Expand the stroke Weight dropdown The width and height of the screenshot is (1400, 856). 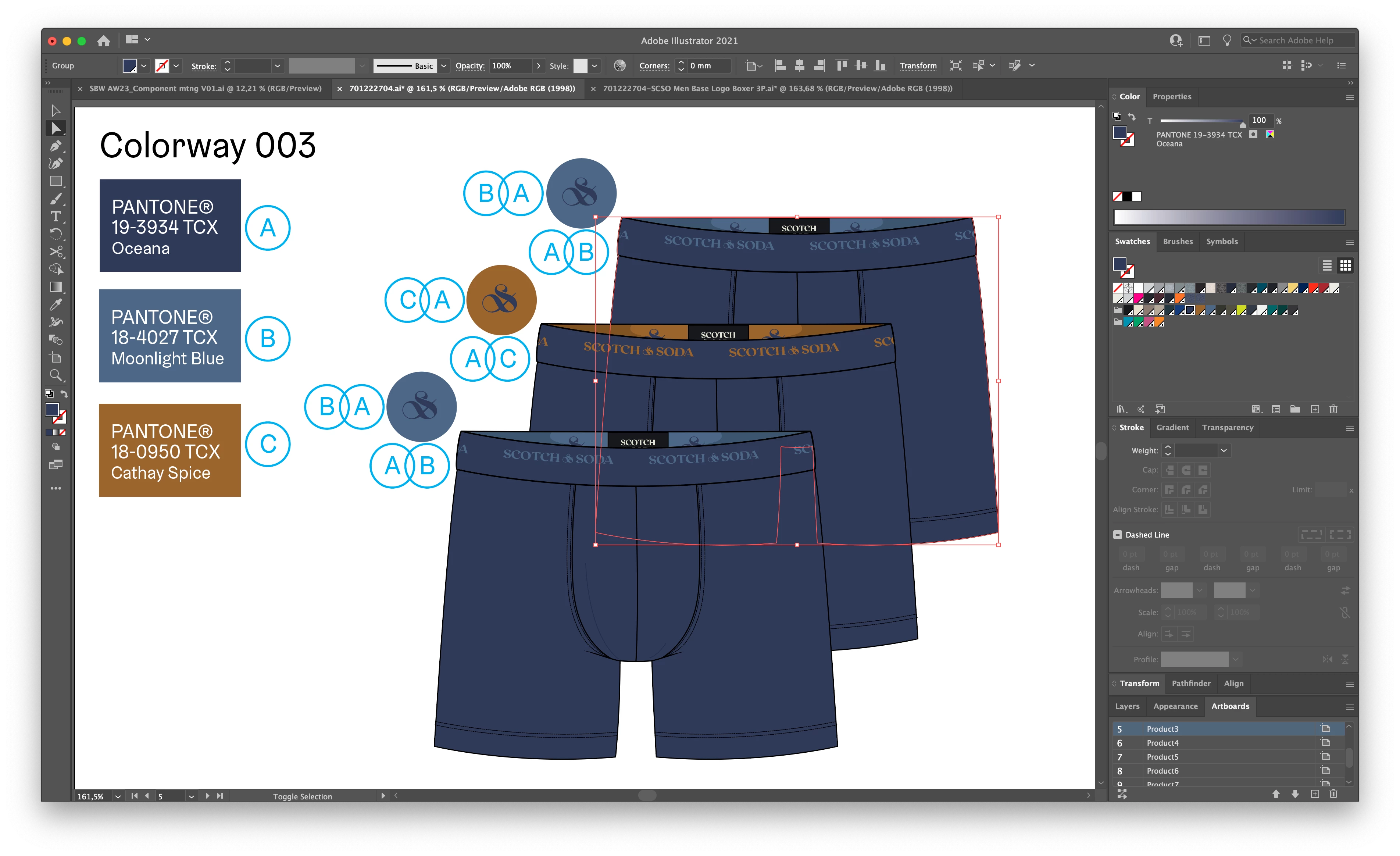1224,451
